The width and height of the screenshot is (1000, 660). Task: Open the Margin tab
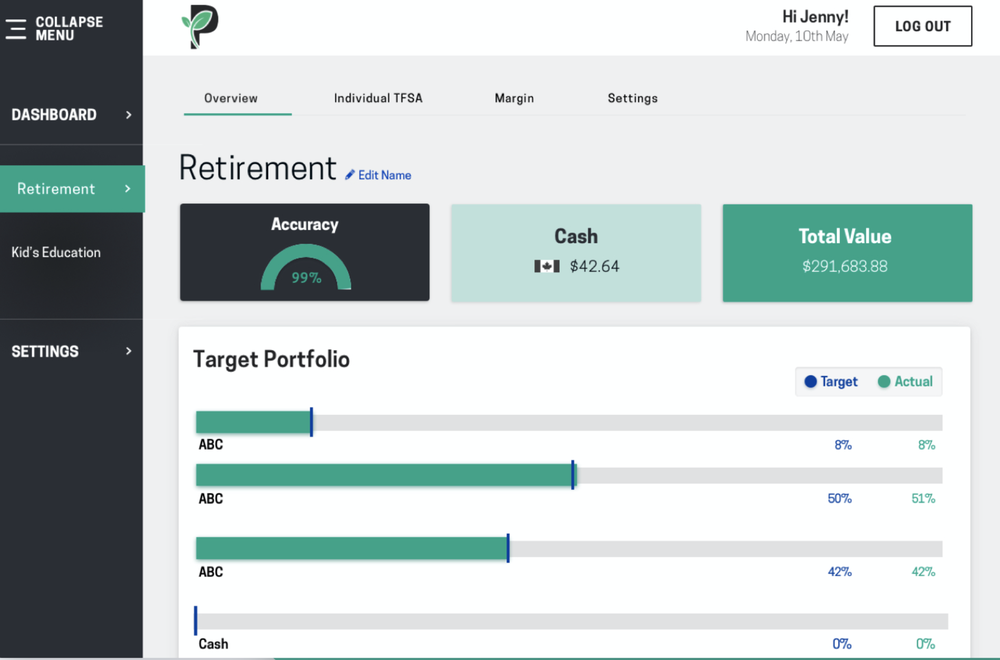pos(514,98)
